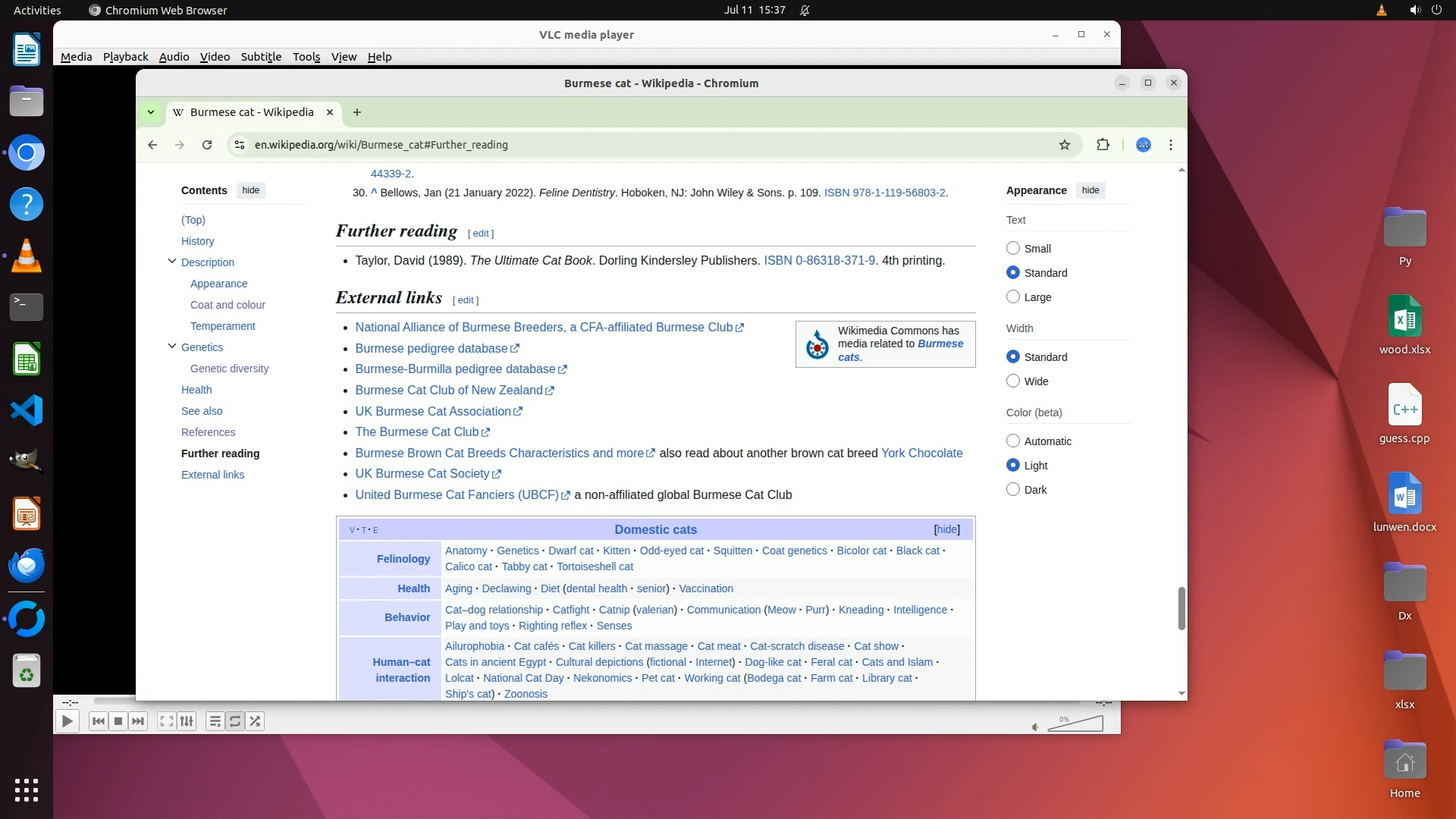Choose Wide width radio button
Viewport: 1456px width, 819px height.
click(1013, 381)
